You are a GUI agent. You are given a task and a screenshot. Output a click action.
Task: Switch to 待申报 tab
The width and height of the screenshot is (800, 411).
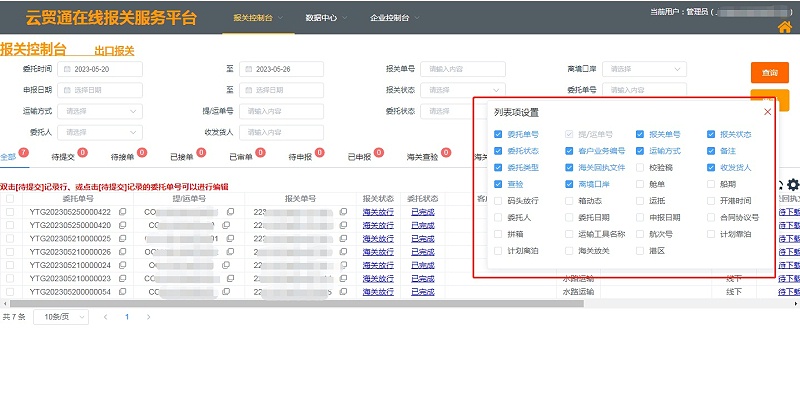[x=300, y=157]
